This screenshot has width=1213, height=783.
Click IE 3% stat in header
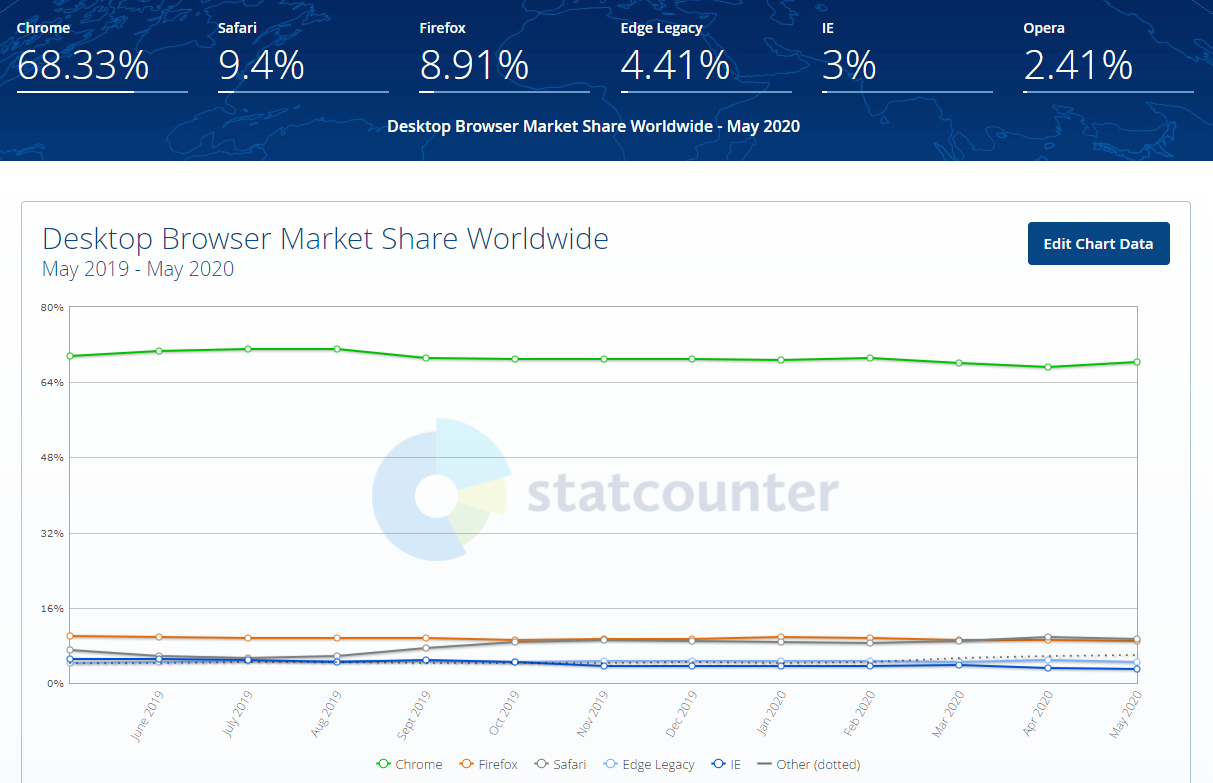click(x=907, y=56)
